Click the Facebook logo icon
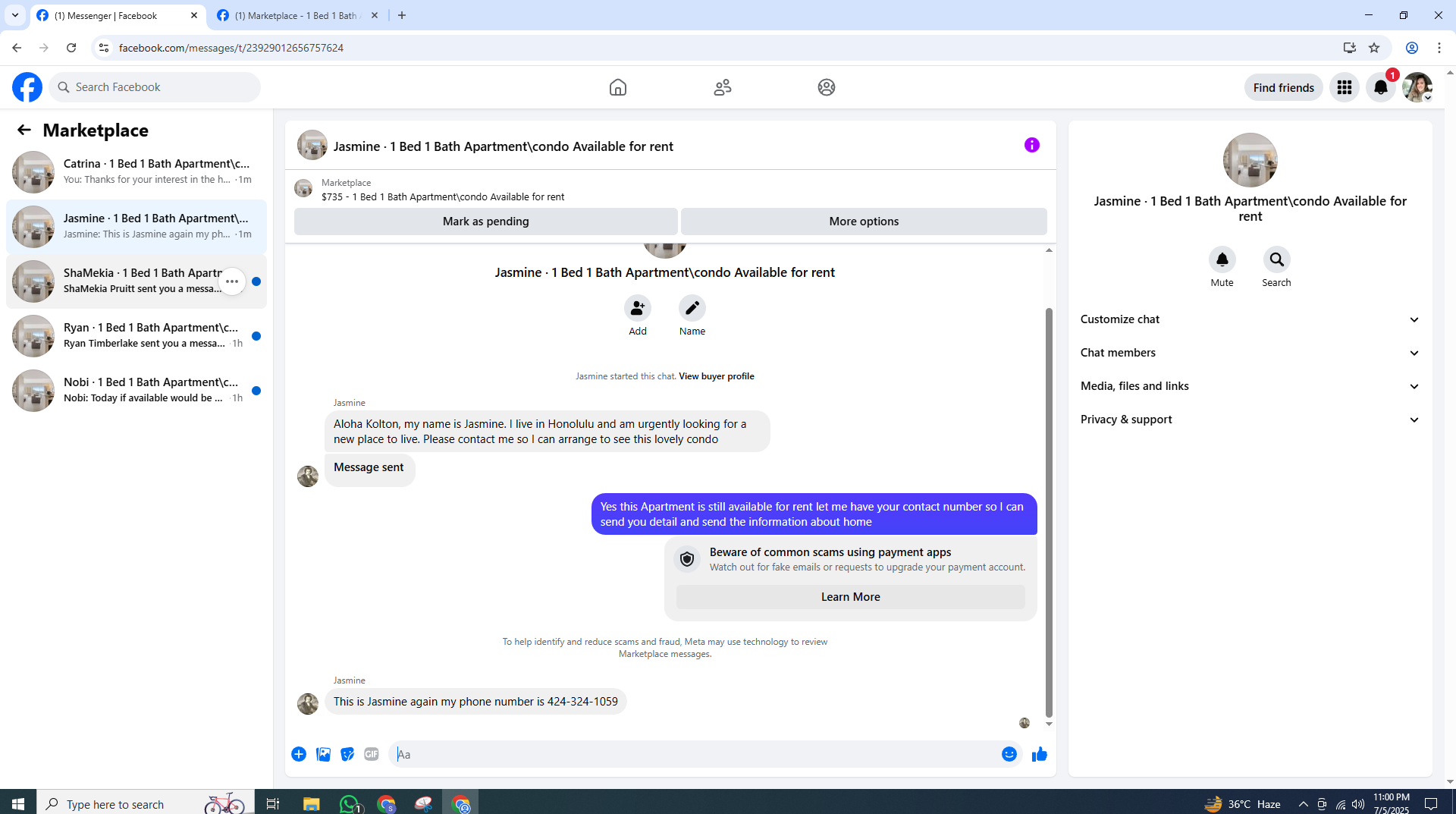Image resolution: width=1456 pixels, height=814 pixels. 27,87
